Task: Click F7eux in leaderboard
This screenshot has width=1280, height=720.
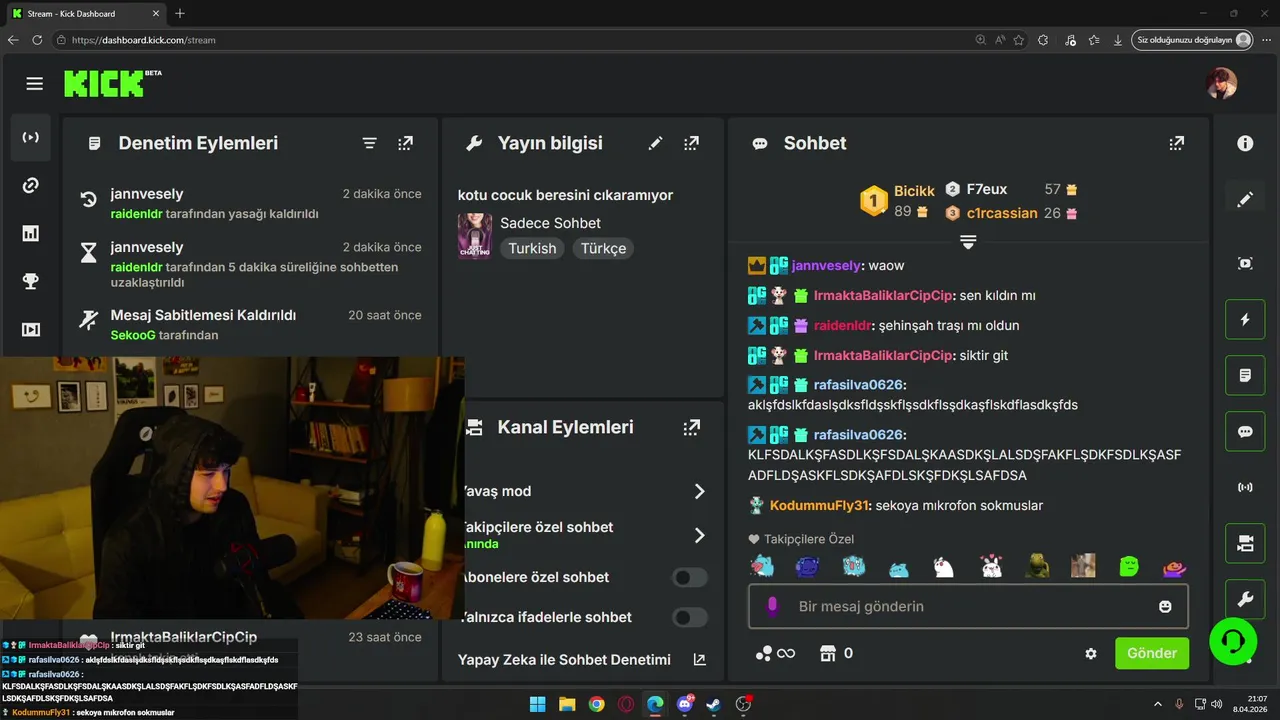Action: pyautogui.click(x=987, y=189)
